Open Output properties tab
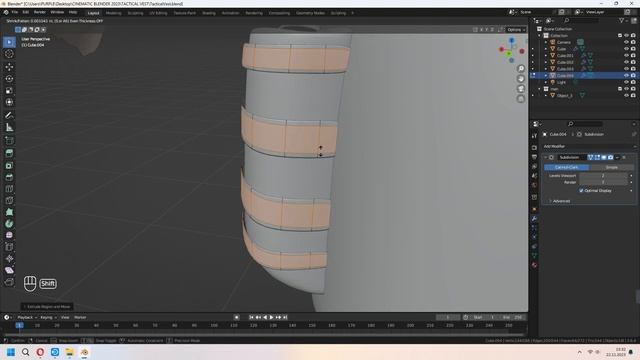640x360 pixels. point(534,157)
